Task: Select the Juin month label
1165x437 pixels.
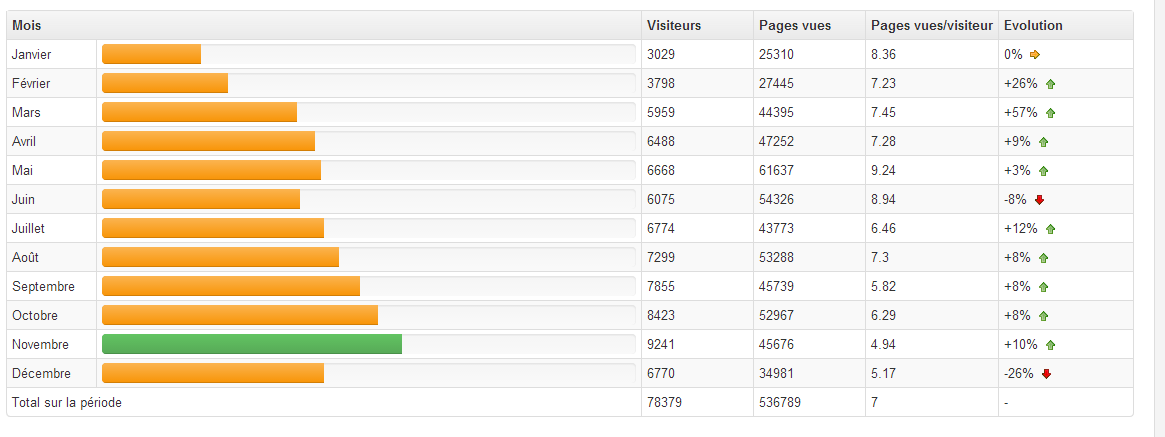Action: coord(23,199)
